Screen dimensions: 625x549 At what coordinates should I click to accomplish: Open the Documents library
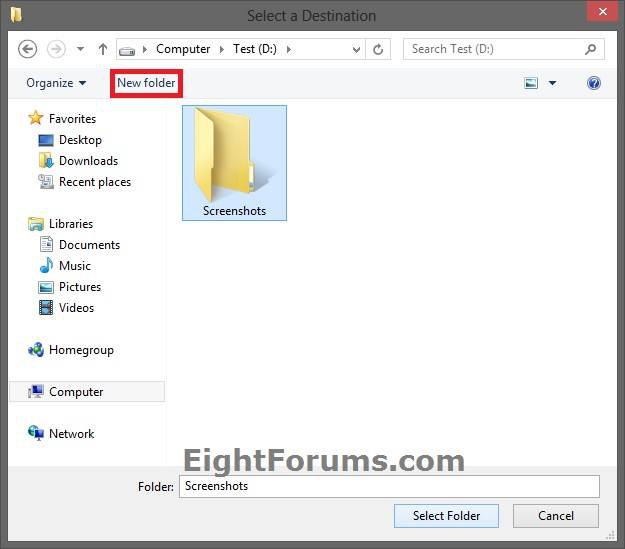89,245
